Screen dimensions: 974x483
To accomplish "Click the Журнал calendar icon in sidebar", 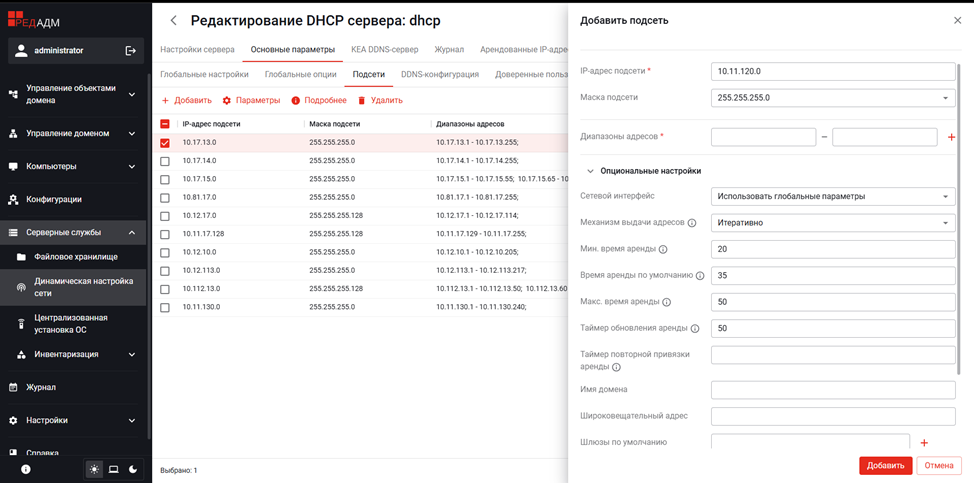I will (12, 387).
